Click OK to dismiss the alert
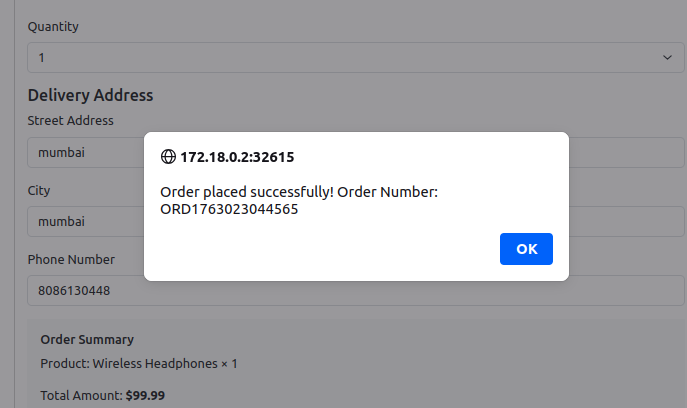Viewport: 687px width, 408px height. coord(526,249)
